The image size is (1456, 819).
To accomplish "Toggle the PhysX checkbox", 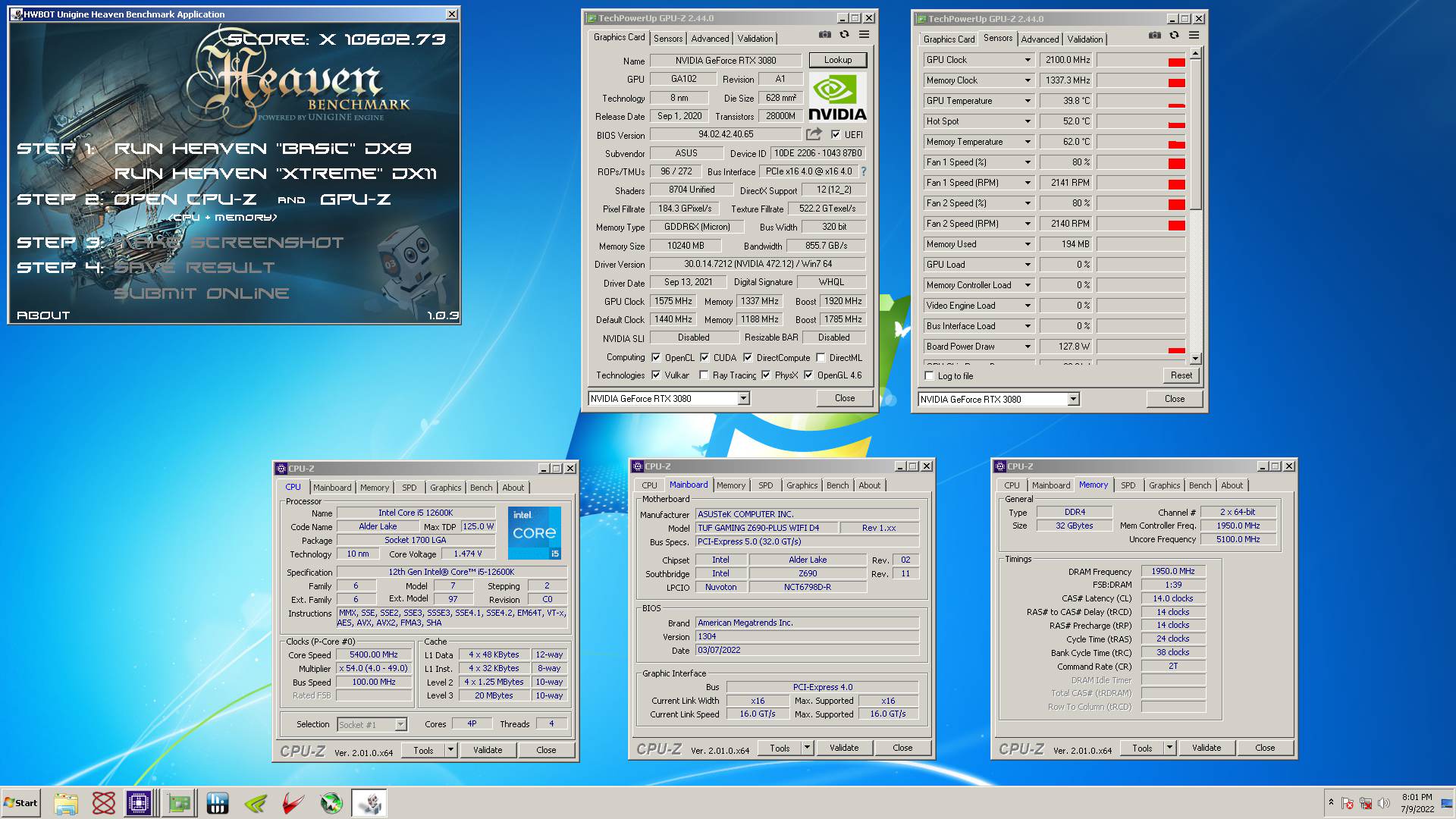I will coord(766,375).
